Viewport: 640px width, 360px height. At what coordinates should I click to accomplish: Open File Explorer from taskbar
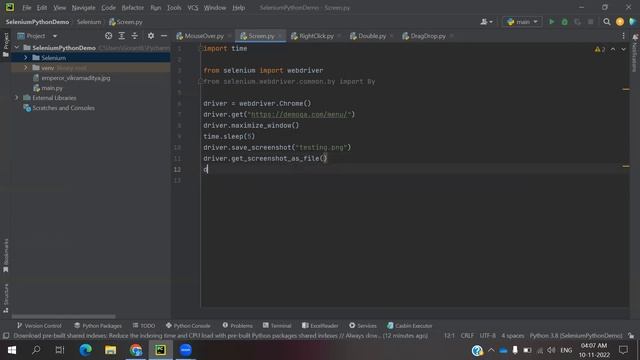[x=110, y=350]
